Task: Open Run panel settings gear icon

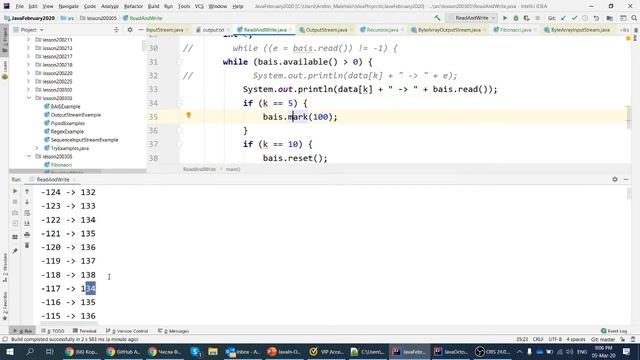Action: [x=615, y=179]
